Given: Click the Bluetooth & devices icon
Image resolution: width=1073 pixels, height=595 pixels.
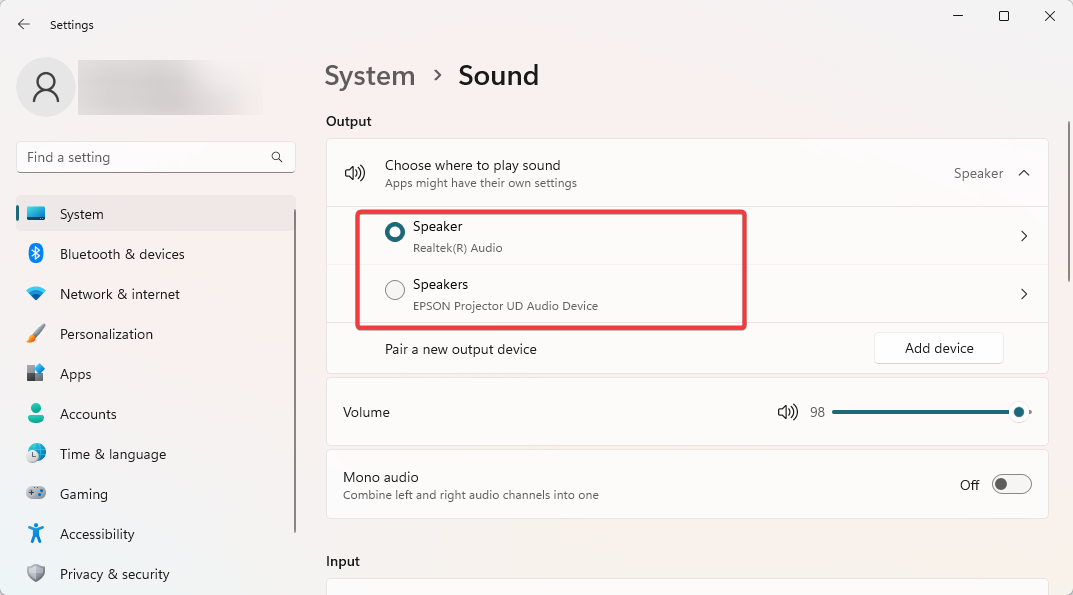Looking at the screenshot, I should 36,253.
